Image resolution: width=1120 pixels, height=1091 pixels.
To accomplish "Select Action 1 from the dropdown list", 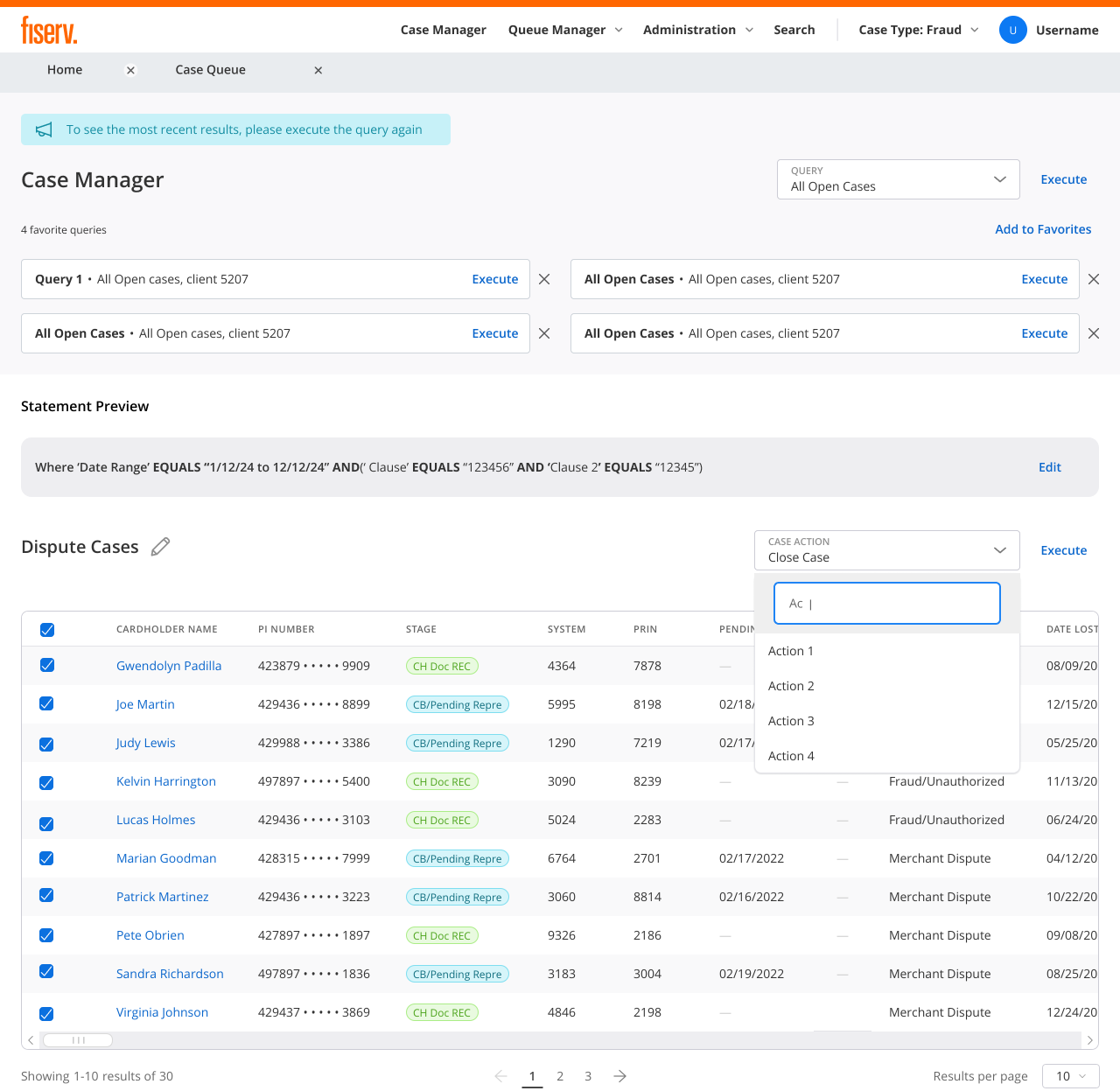I will pyautogui.click(x=887, y=651).
